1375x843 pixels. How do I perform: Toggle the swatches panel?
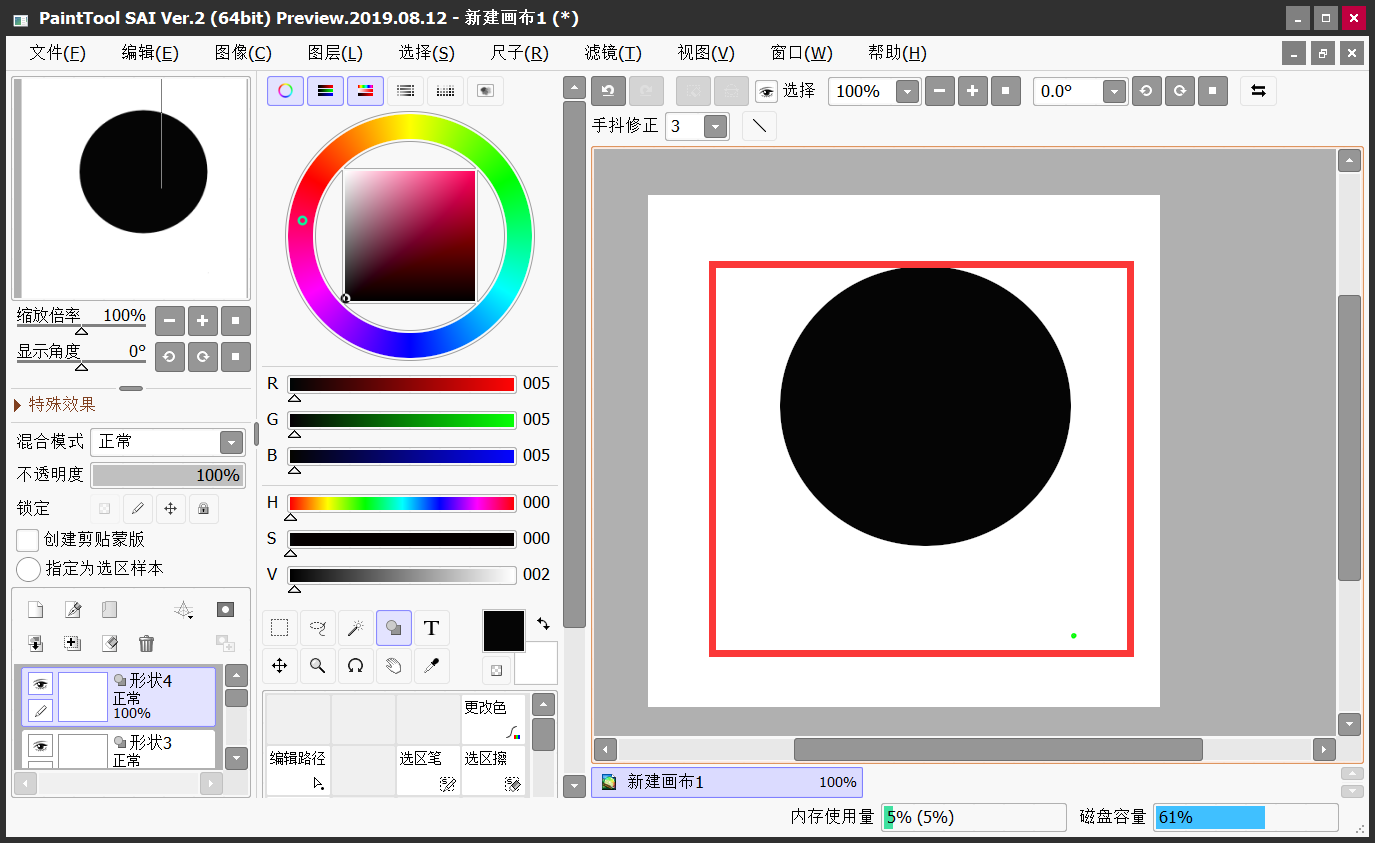tap(445, 91)
